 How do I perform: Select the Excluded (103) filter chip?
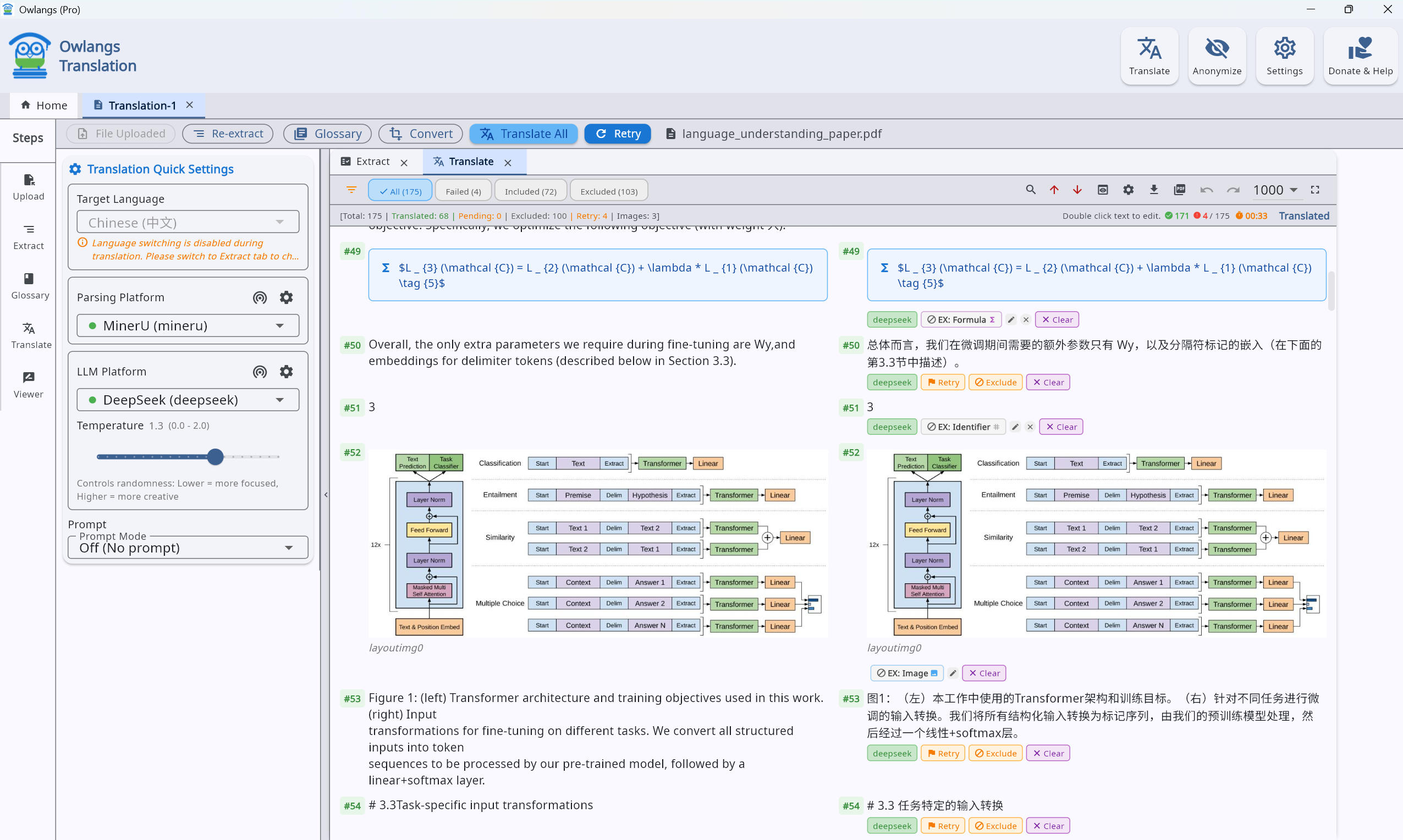(x=608, y=191)
